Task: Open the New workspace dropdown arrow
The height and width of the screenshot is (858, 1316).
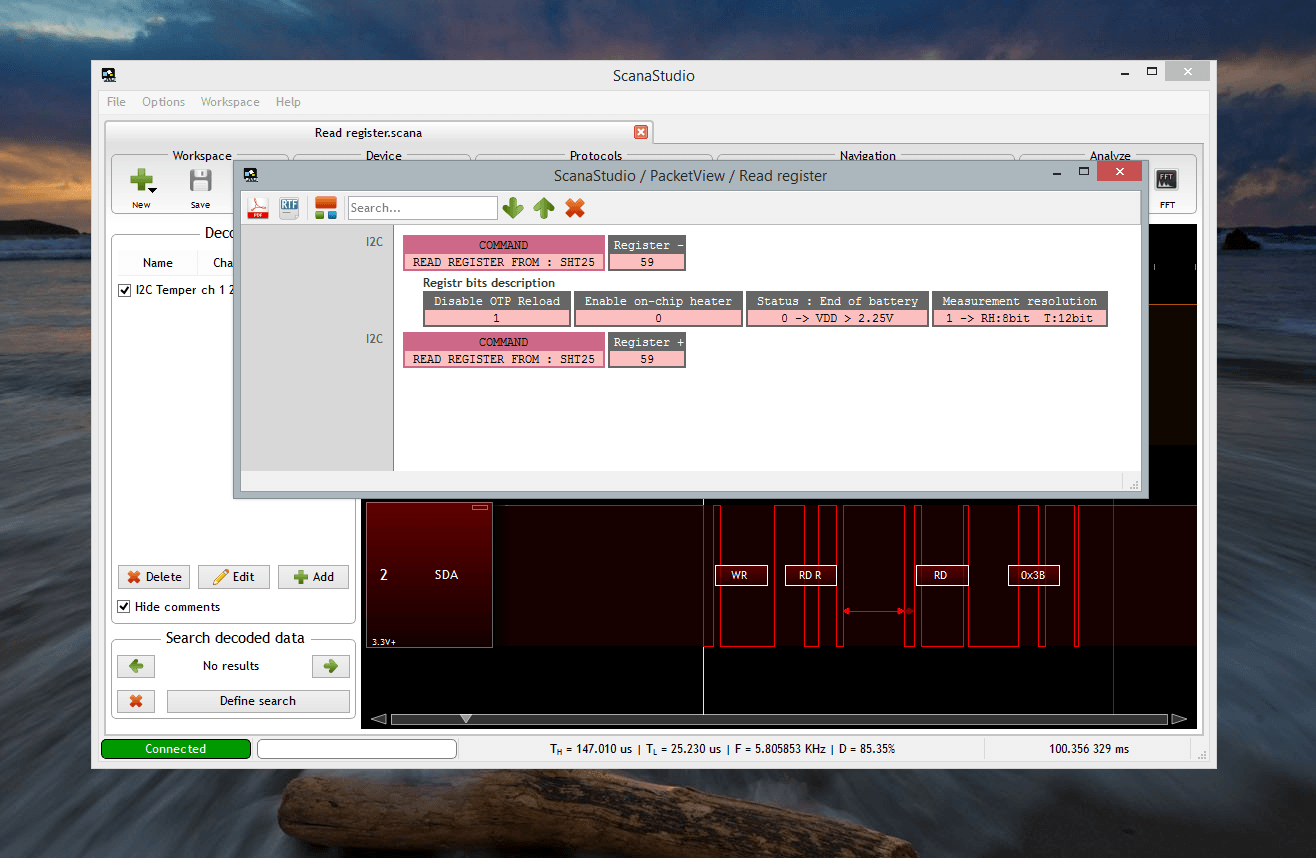Action: [x=151, y=188]
